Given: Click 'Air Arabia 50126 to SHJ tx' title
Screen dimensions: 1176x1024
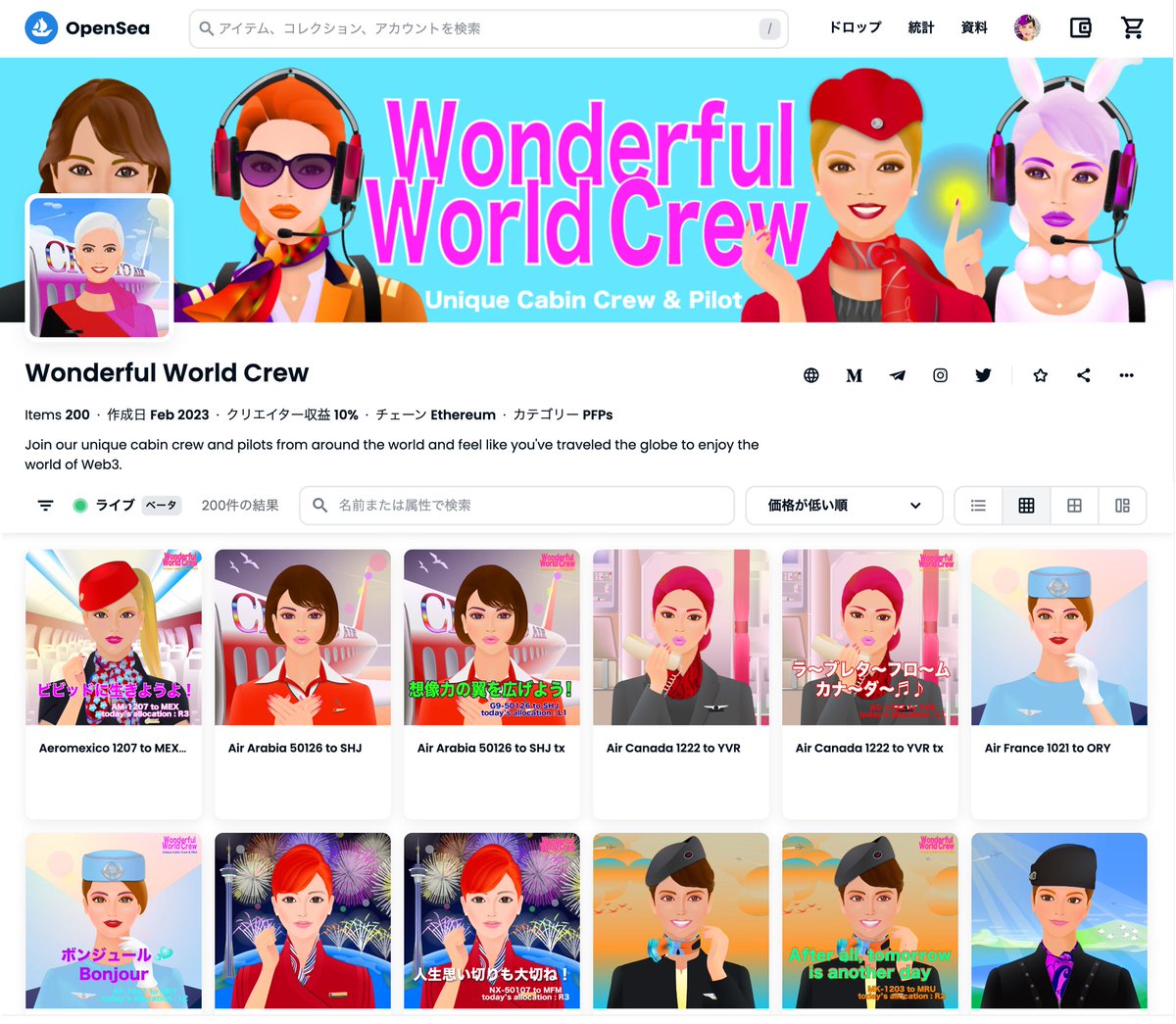Looking at the screenshot, I should click(491, 748).
